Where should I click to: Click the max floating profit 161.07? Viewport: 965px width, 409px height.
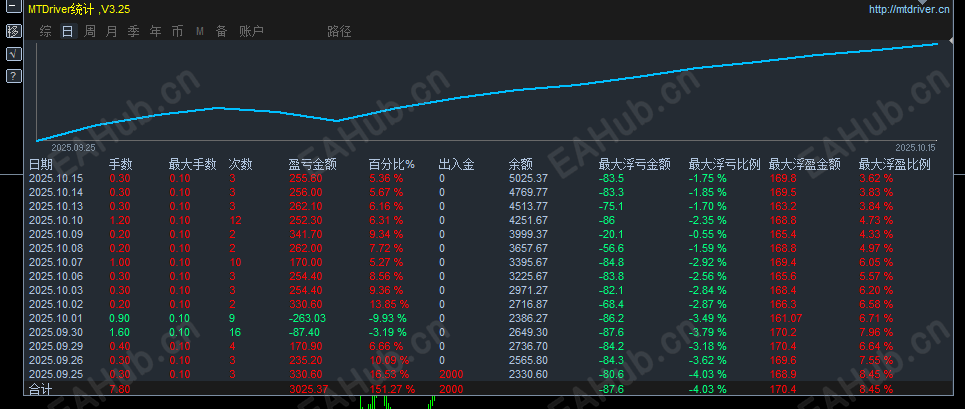coord(785,318)
